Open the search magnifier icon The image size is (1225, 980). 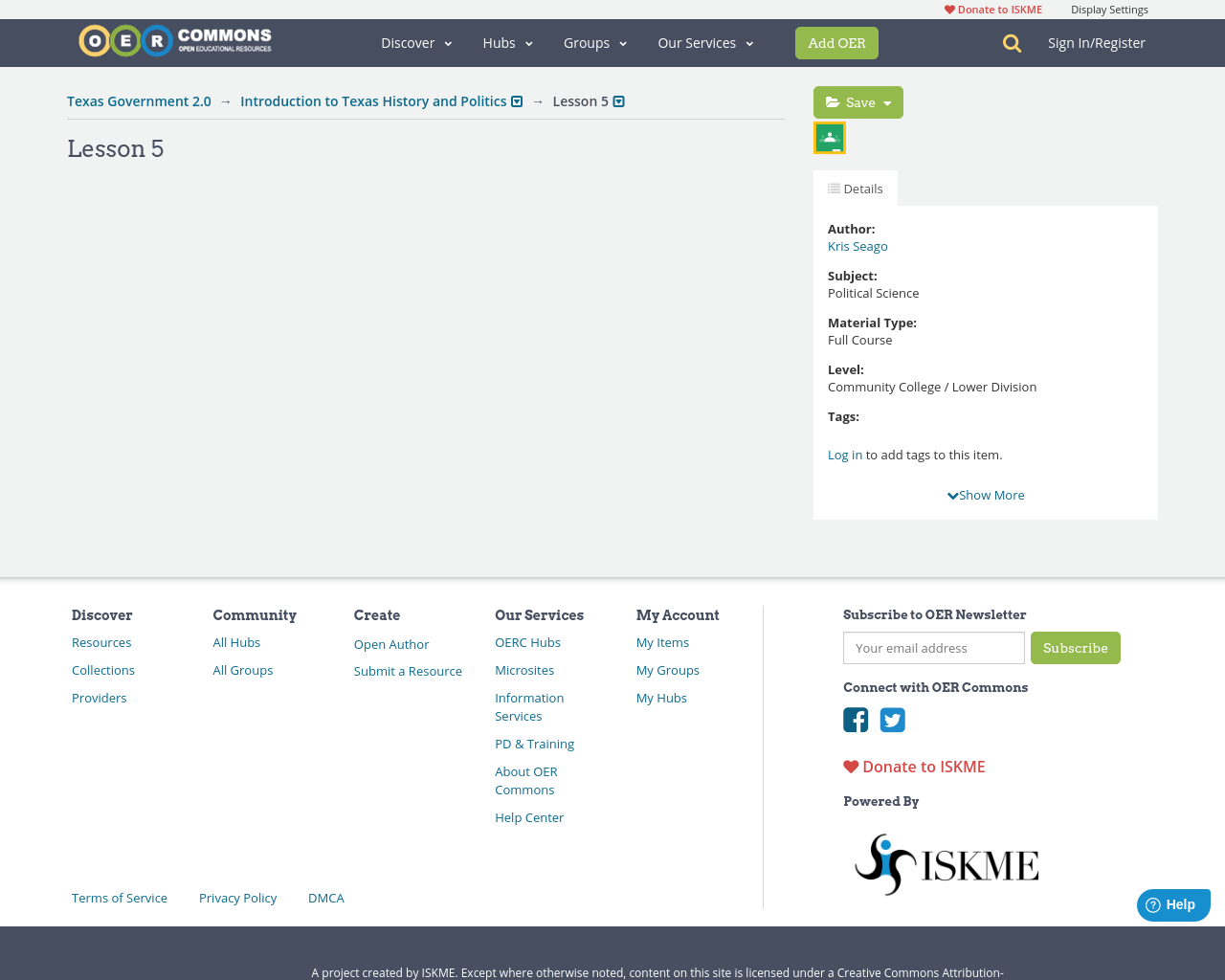coord(1012,43)
